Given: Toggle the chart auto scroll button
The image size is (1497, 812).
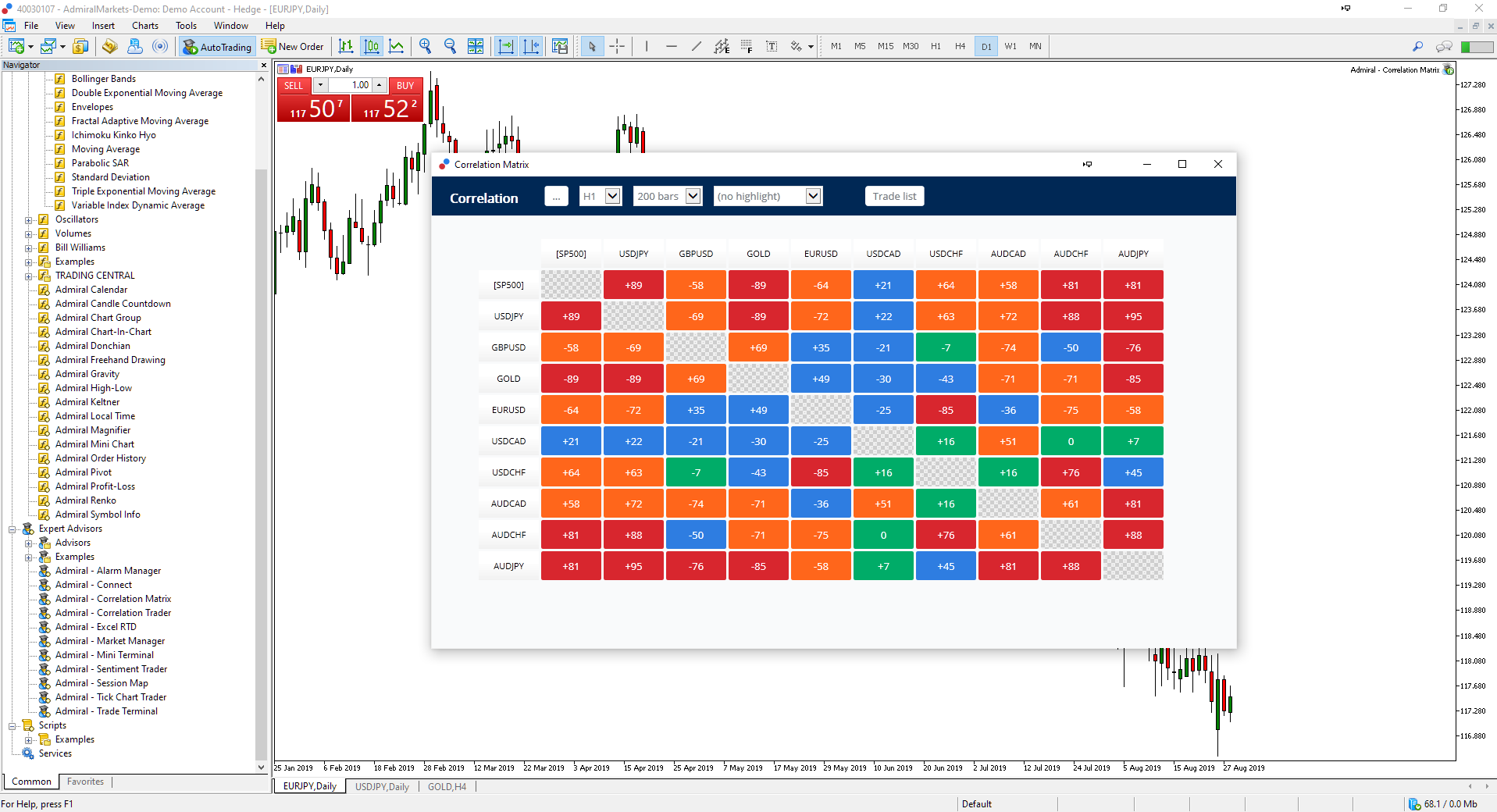Looking at the screenshot, I should tap(506, 46).
